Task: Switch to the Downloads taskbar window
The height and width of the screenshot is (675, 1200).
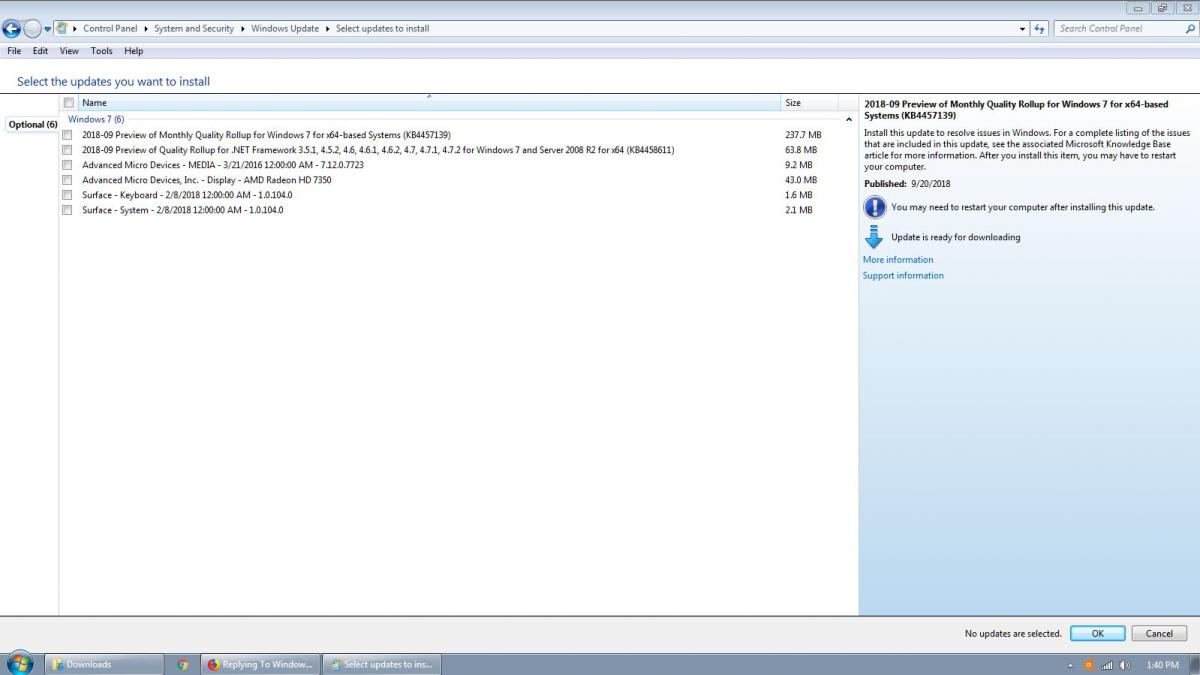Action: pos(104,664)
